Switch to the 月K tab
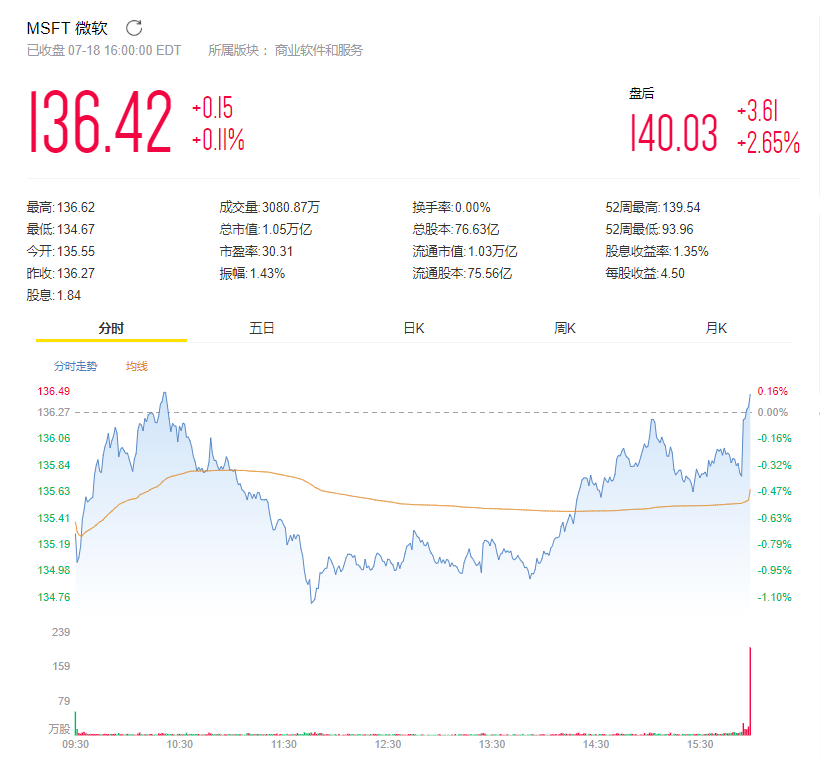 coord(716,328)
